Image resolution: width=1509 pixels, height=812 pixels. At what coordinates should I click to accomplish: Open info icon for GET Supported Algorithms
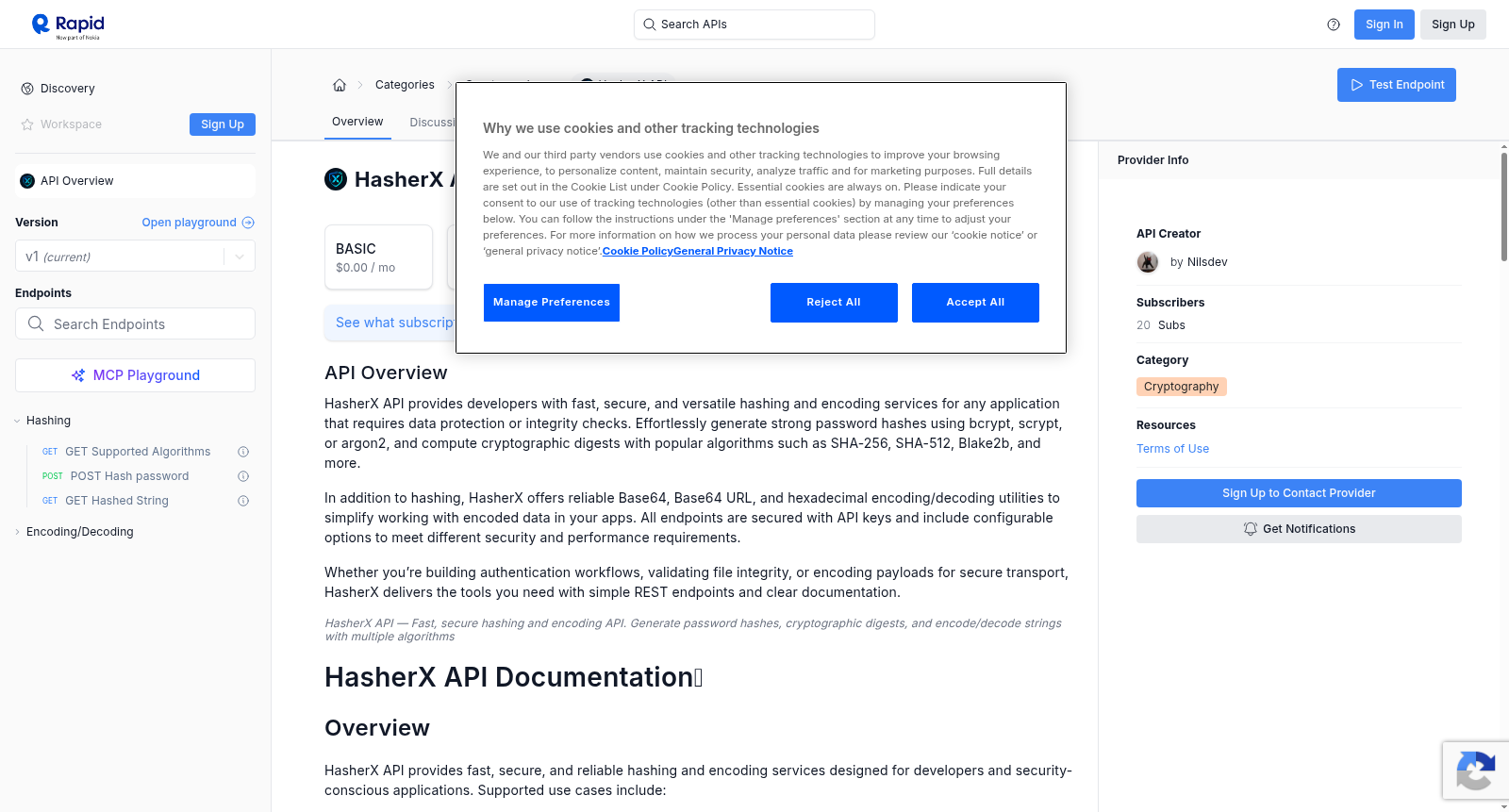click(x=243, y=452)
